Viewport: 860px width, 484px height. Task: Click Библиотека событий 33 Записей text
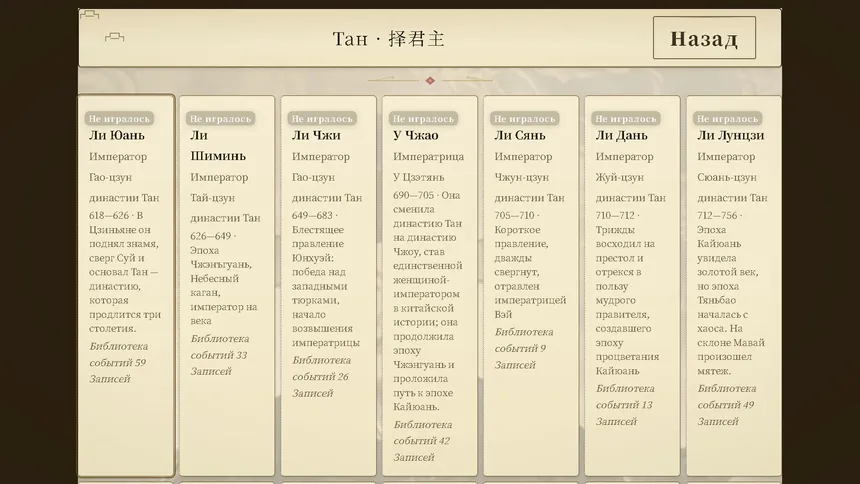coord(219,355)
